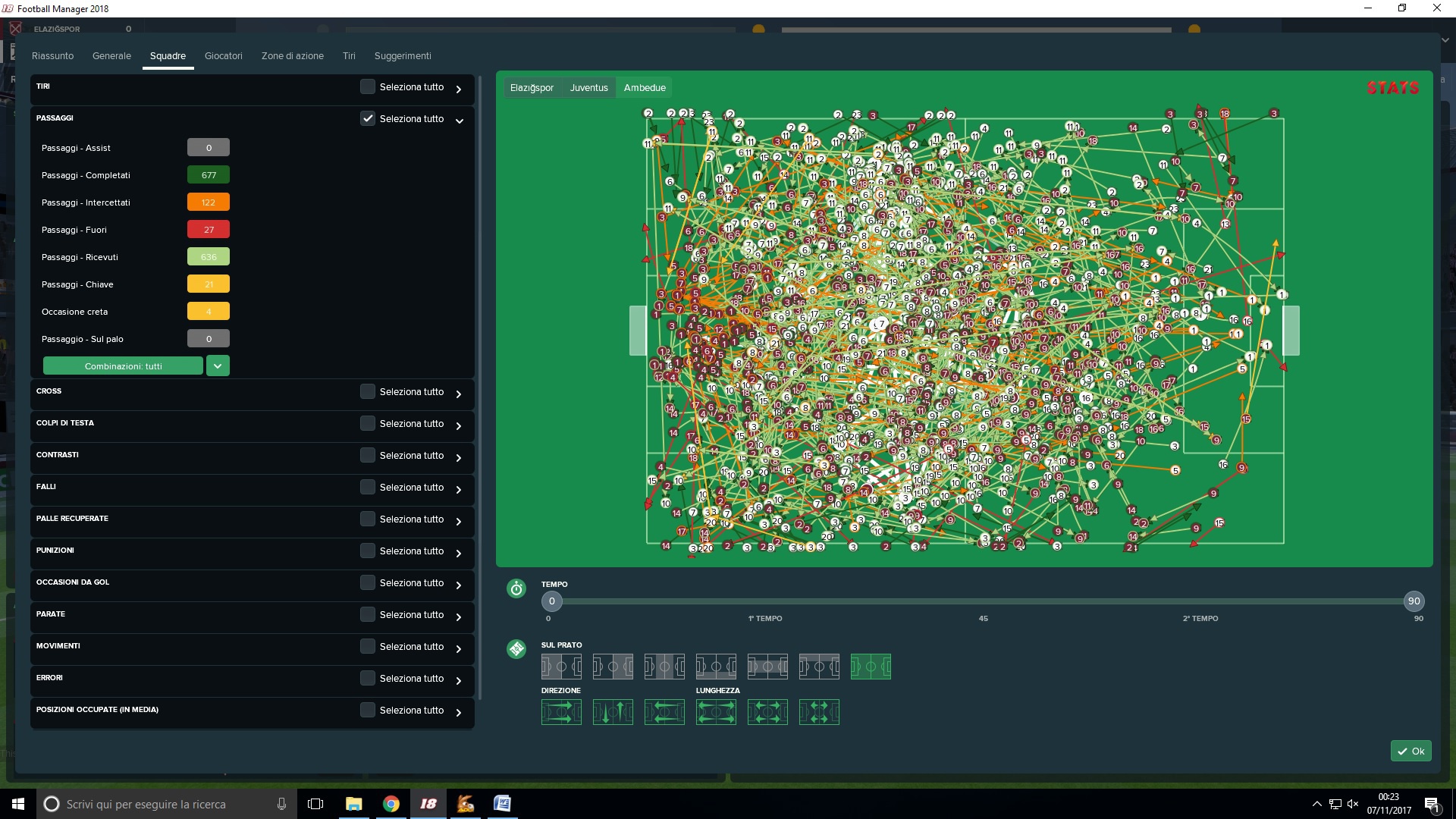
Task: Select the whole-pitch filter
Action: [x=871, y=667]
